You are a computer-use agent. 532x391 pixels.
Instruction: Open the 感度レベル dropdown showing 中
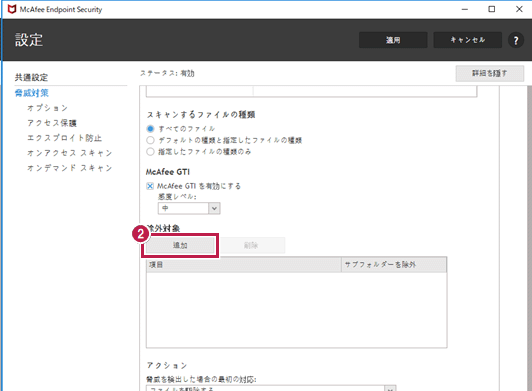click(x=189, y=208)
